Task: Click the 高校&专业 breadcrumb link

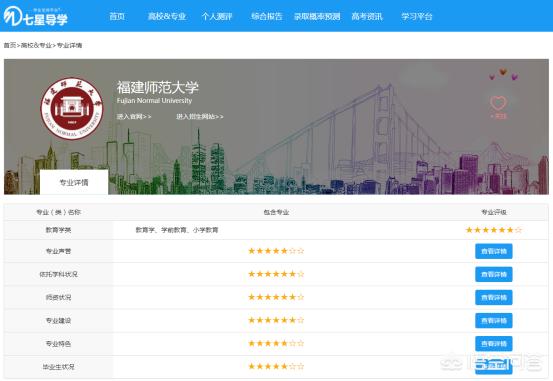Action: point(36,45)
